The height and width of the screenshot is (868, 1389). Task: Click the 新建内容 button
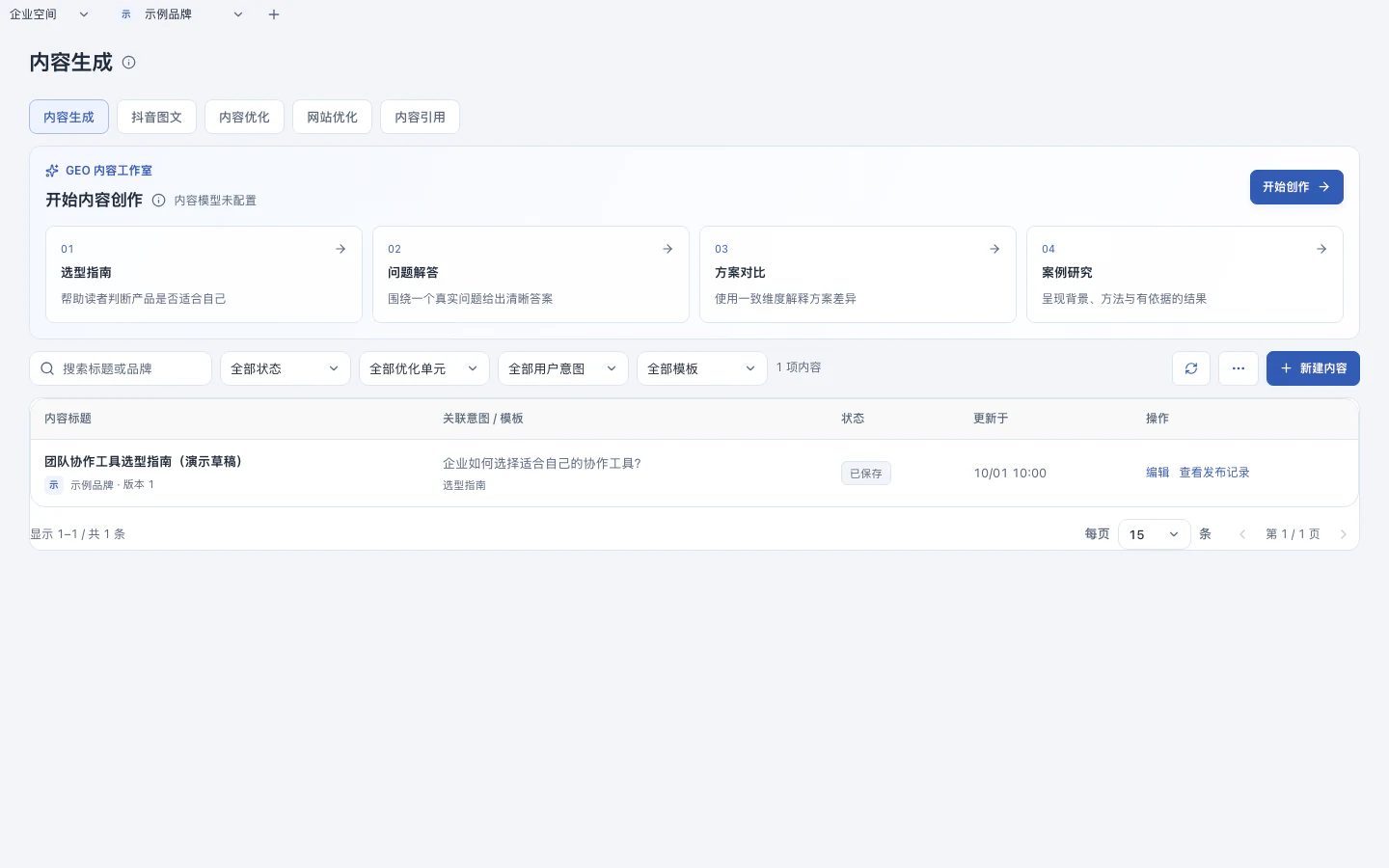click(1313, 368)
